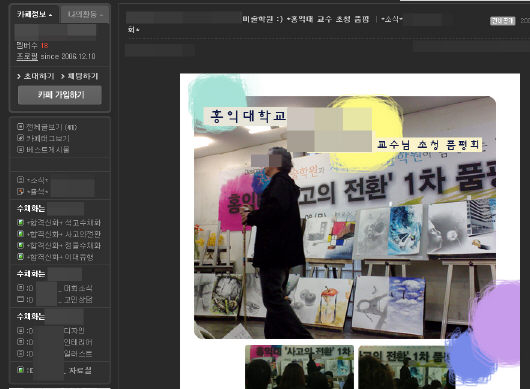Open the 대회소식 board
530x389 pixels.
tap(78, 288)
